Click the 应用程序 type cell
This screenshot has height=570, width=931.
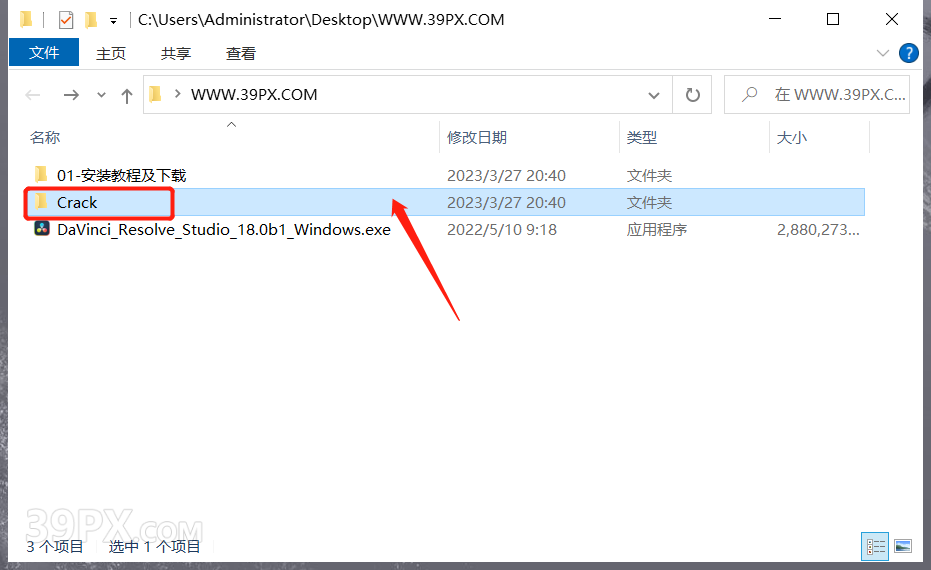[x=657, y=230]
